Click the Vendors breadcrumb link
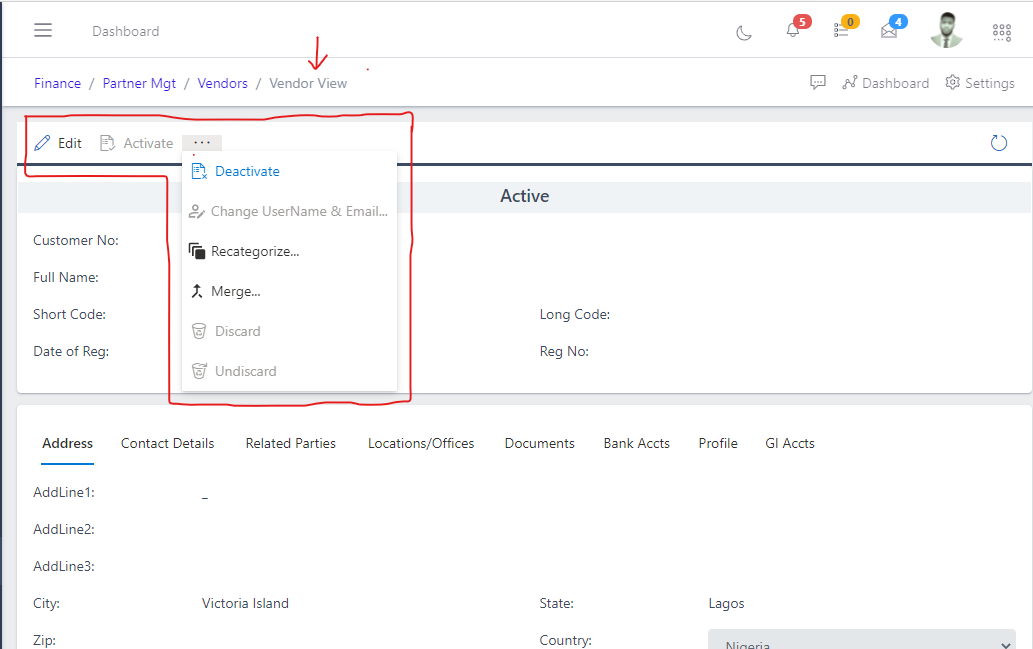 pos(222,83)
